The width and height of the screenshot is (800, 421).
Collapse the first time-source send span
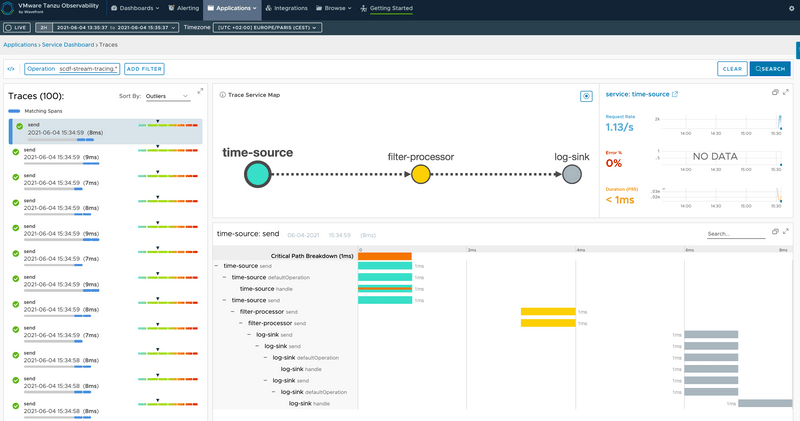point(218,266)
